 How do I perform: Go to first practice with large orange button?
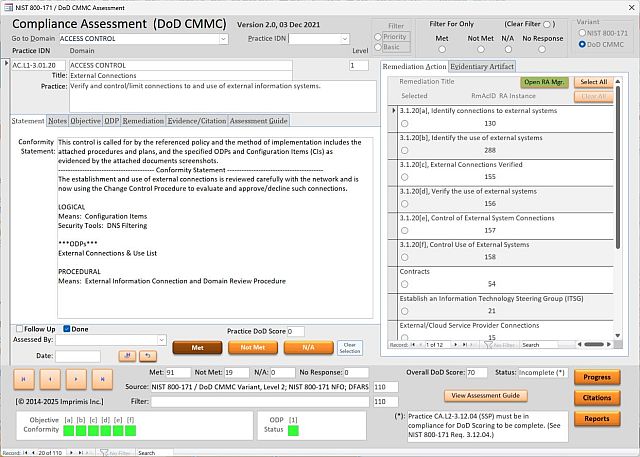(x=24, y=379)
